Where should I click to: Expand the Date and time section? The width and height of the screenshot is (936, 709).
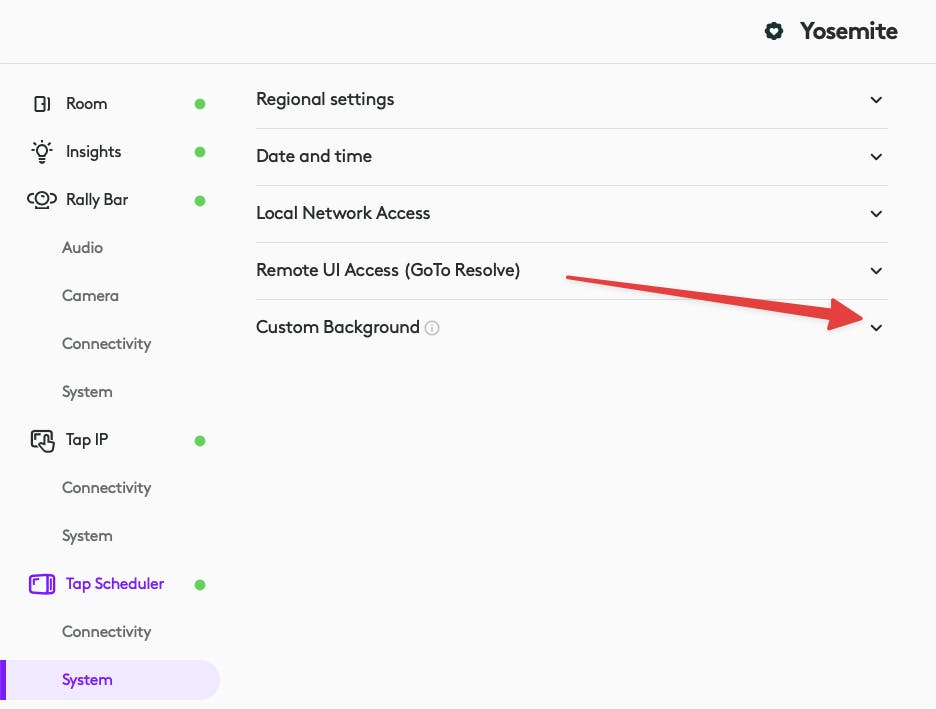coord(876,157)
